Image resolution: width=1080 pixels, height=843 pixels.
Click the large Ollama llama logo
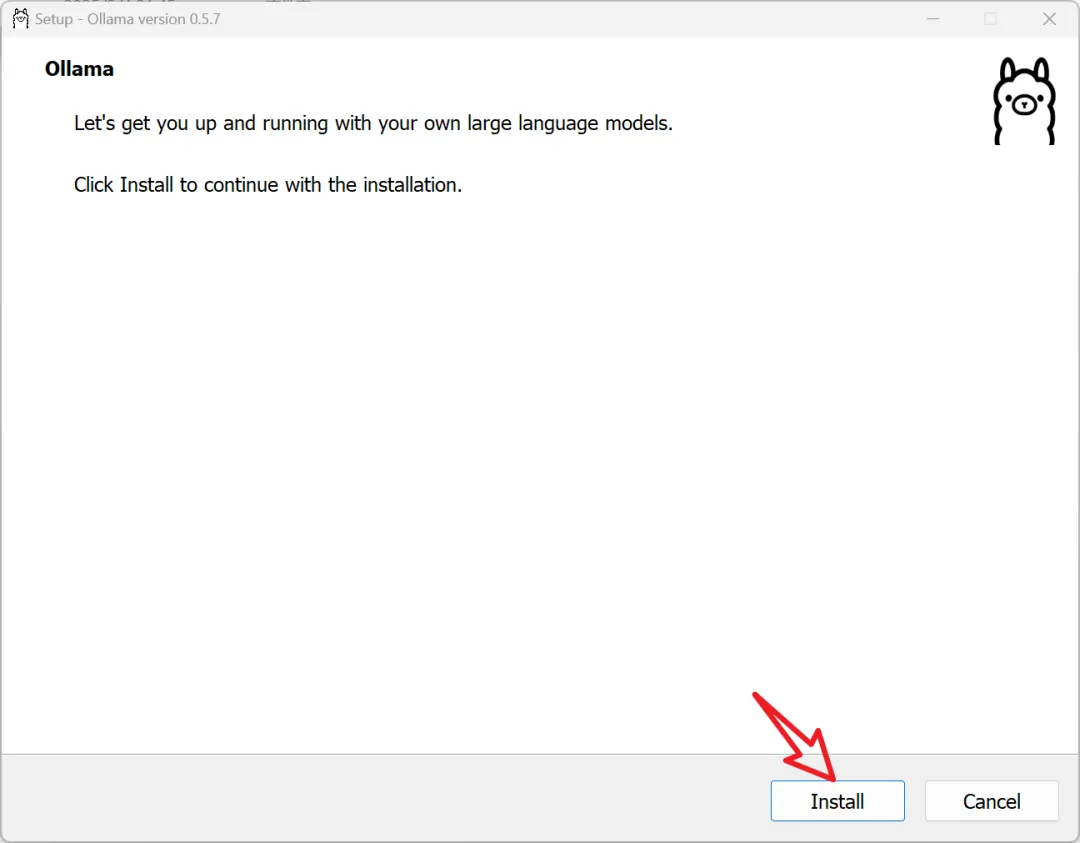[1023, 101]
